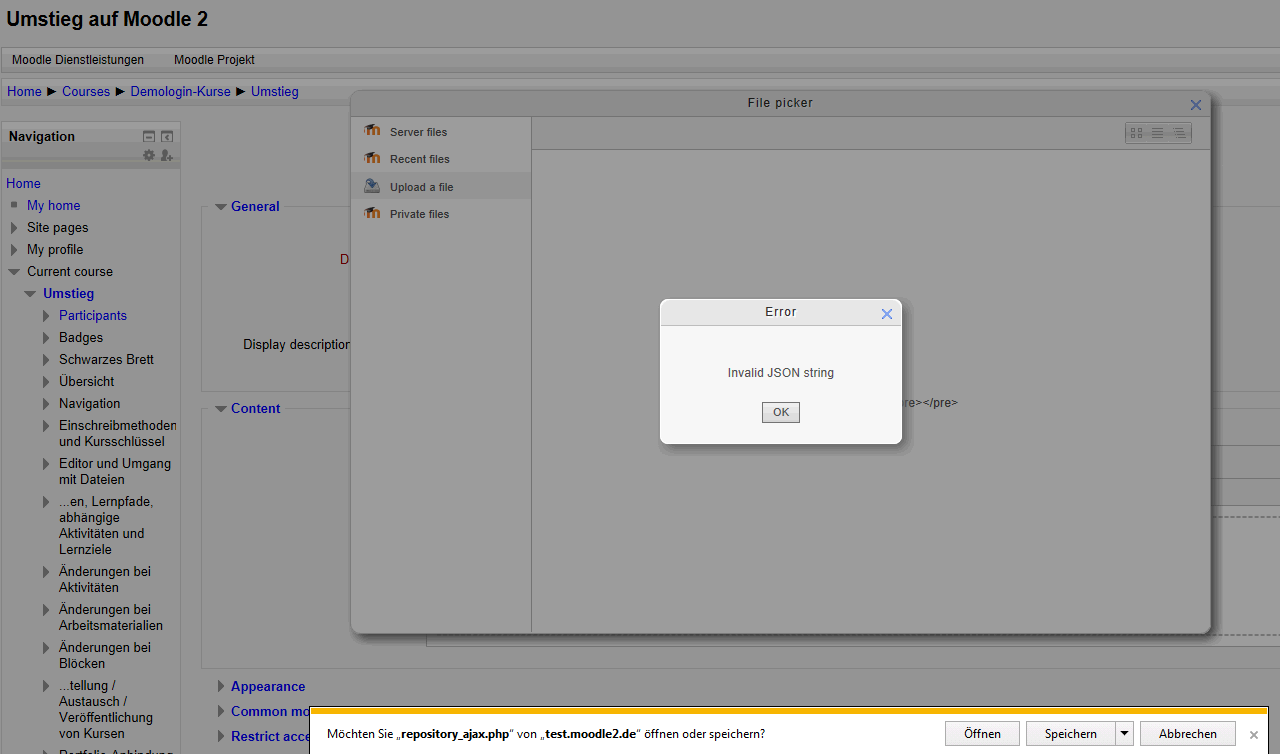Expand the Übersicht node
Screen dimensions: 1280x754
pyautogui.click(x=46, y=381)
